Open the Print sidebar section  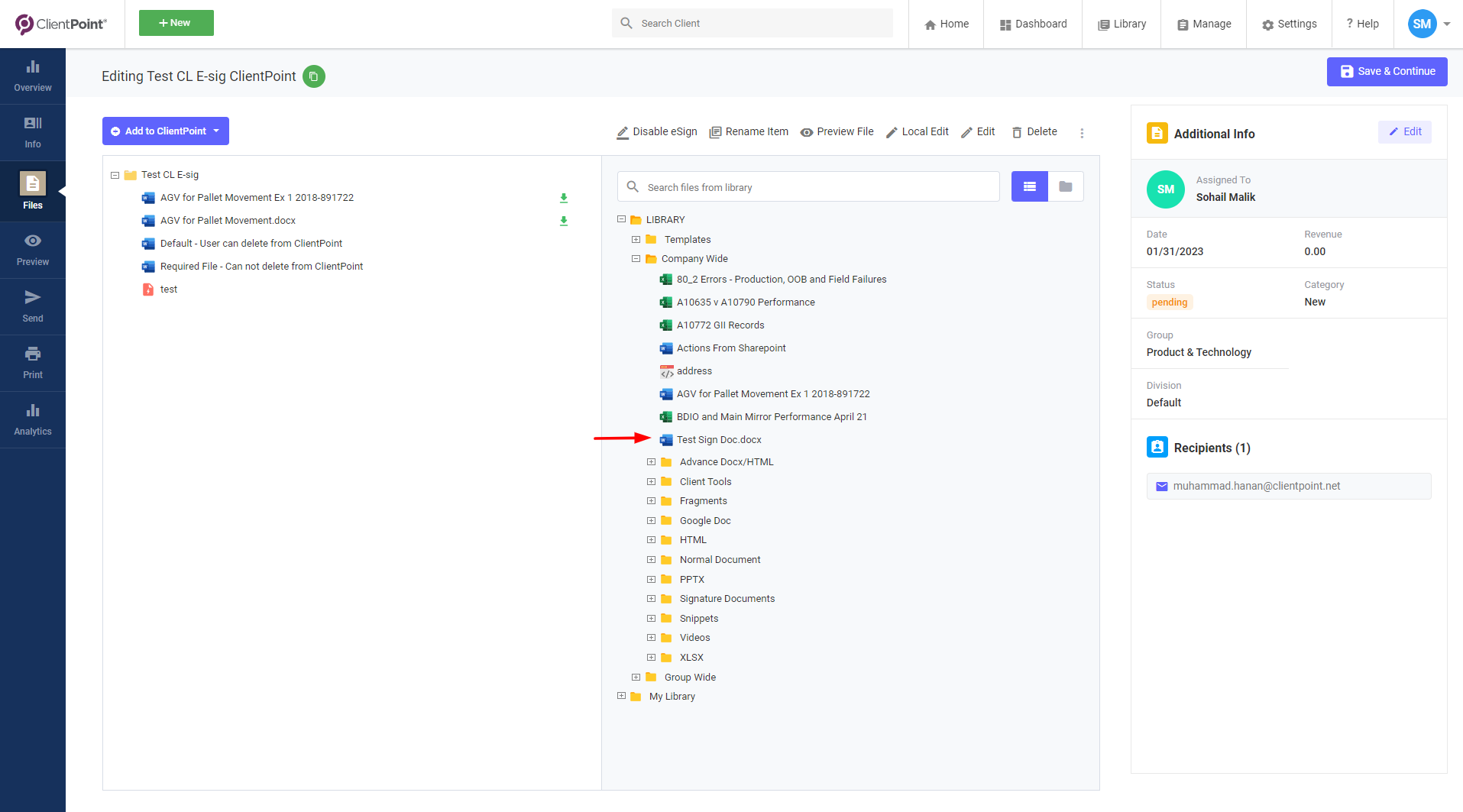(33, 364)
